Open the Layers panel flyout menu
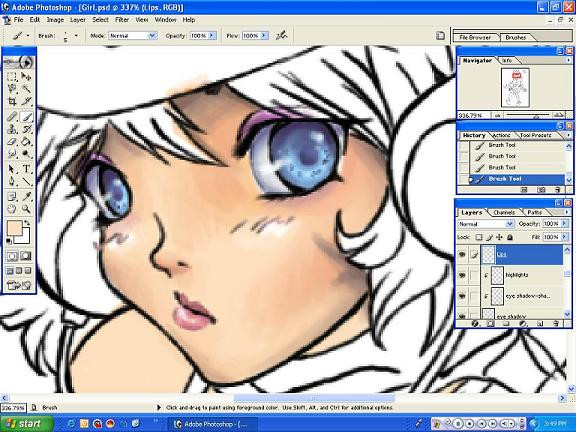The width and height of the screenshot is (576, 432). 568,212
